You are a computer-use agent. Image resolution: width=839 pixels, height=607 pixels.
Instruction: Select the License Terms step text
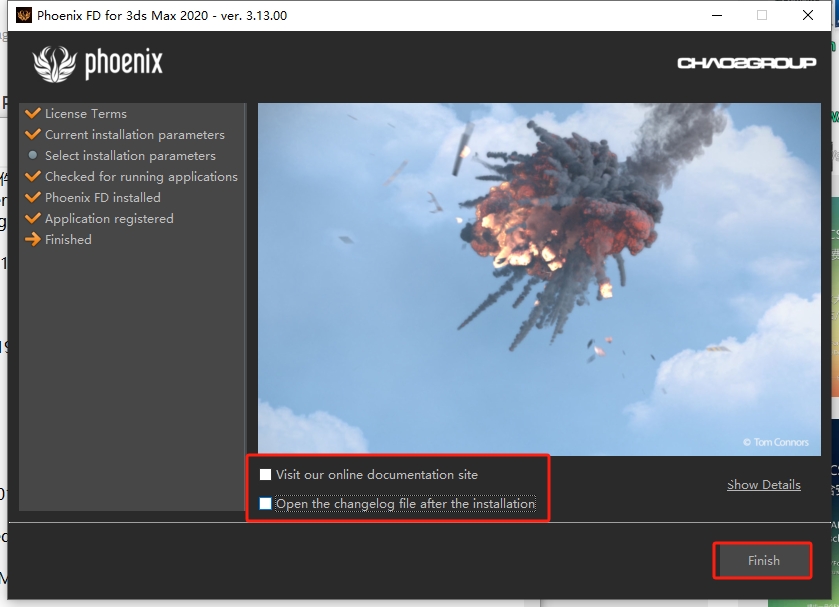(86, 113)
